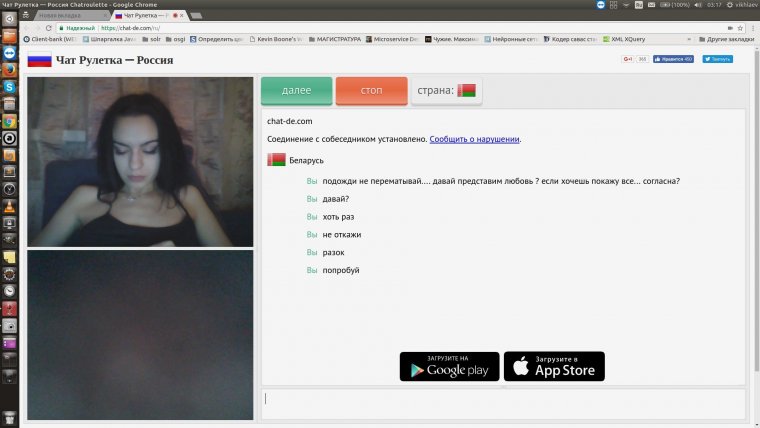This screenshot has width=760, height=428.
Task: Click the green 'далее' next button
Action: pyautogui.click(x=296, y=91)
